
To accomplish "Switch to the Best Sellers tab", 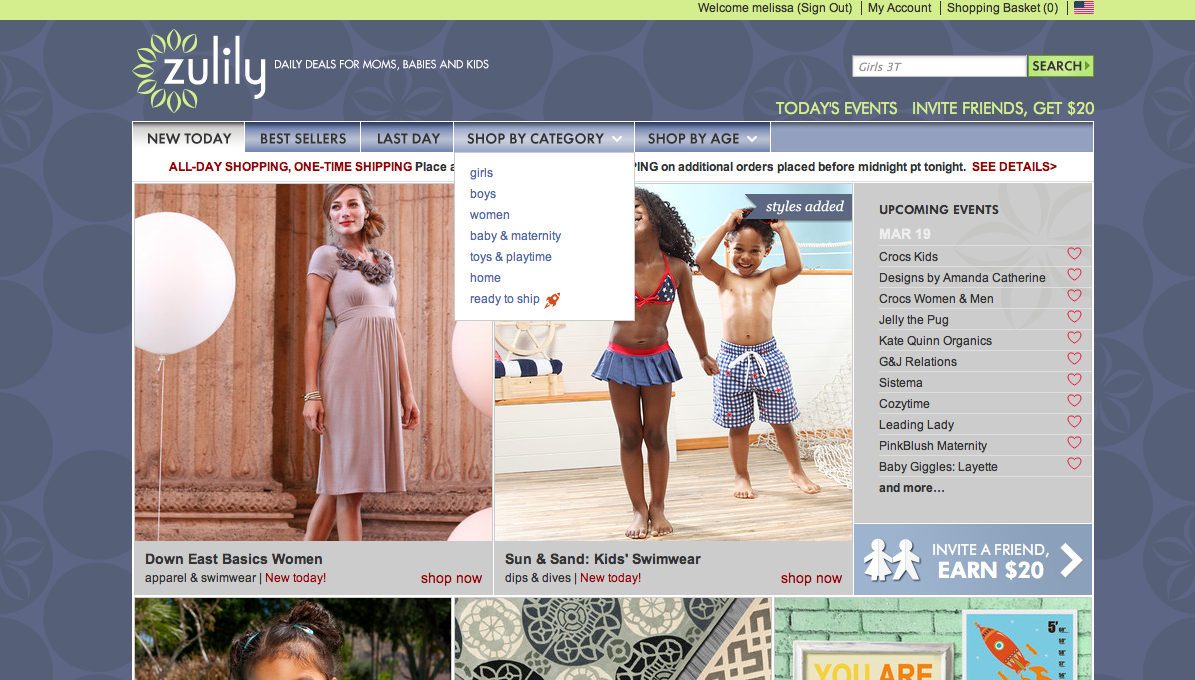I will (303, 138).
